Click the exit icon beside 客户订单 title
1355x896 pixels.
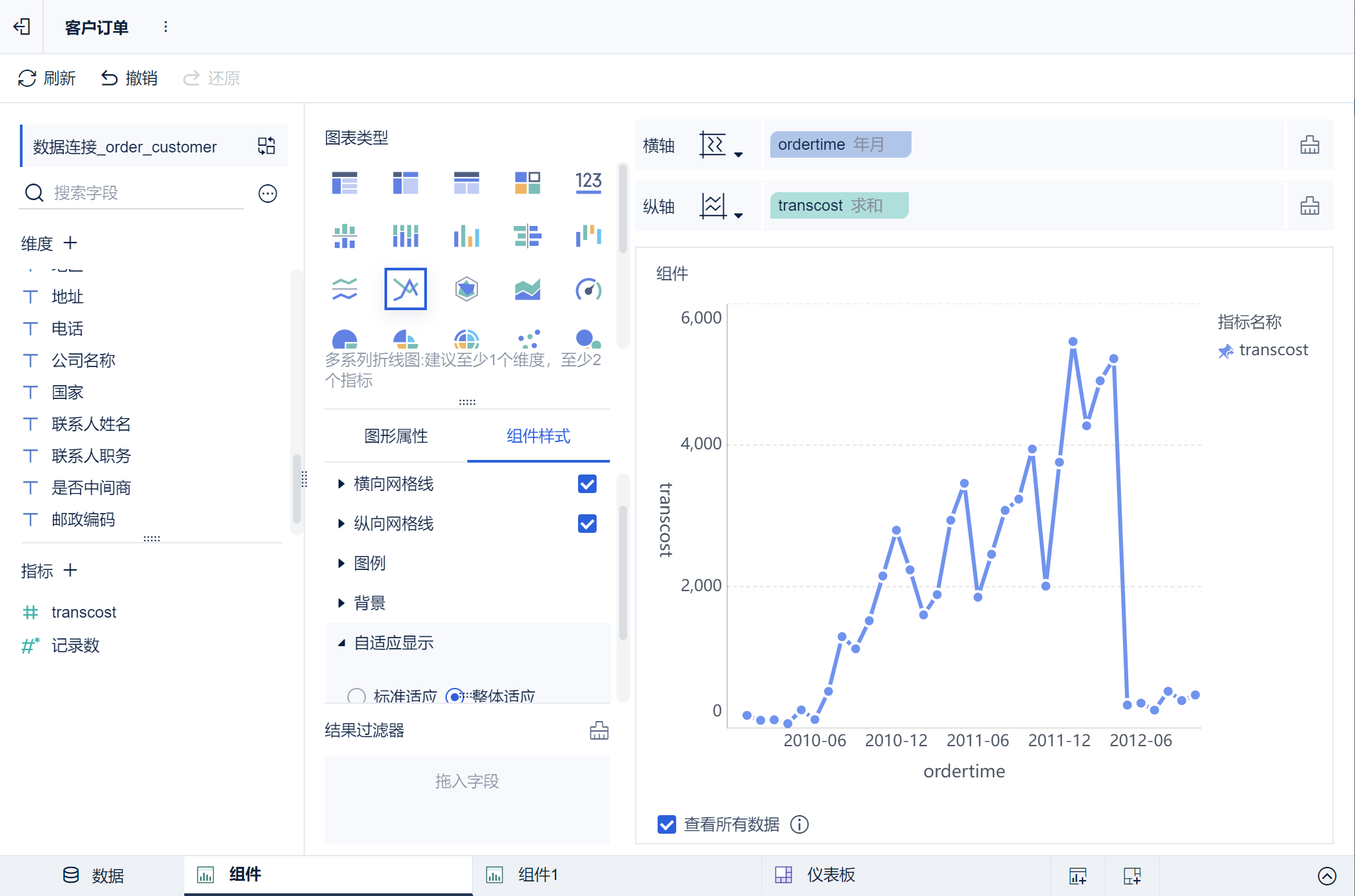click(22, 27)
